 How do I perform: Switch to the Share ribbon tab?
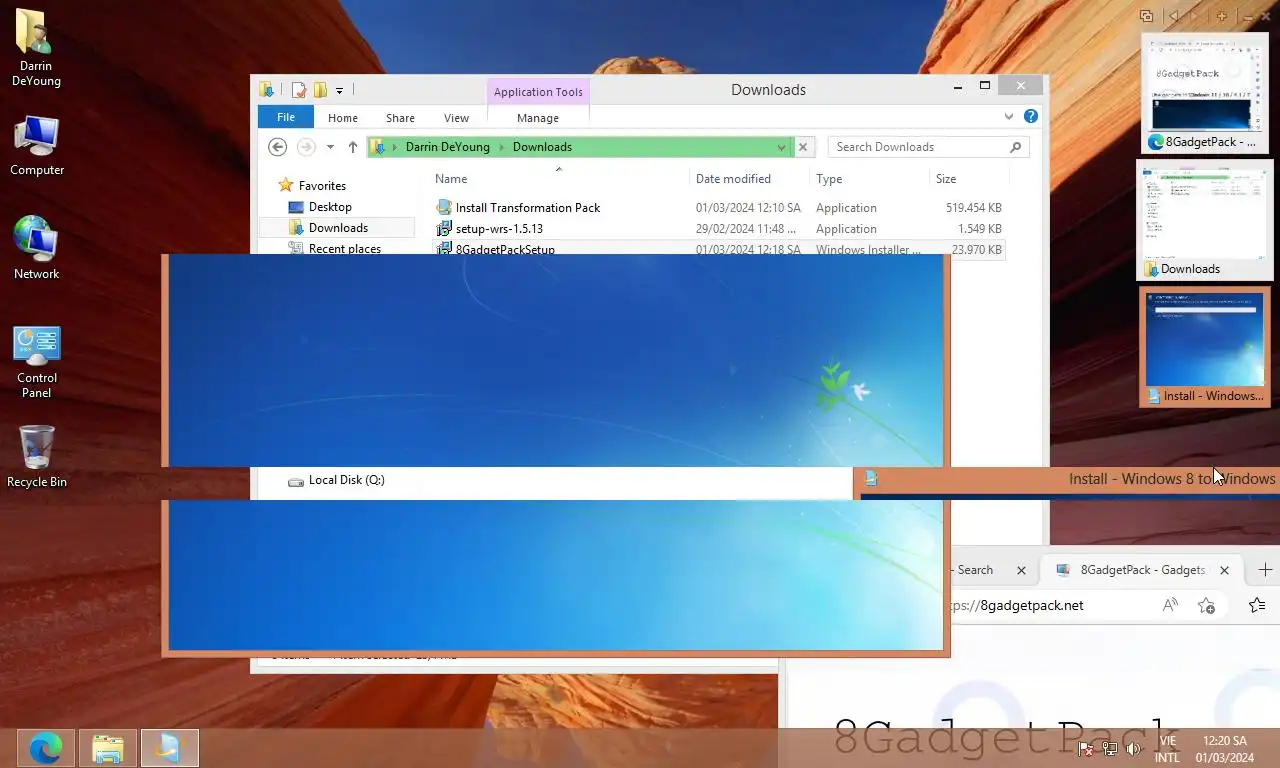[x=400, y=118]
